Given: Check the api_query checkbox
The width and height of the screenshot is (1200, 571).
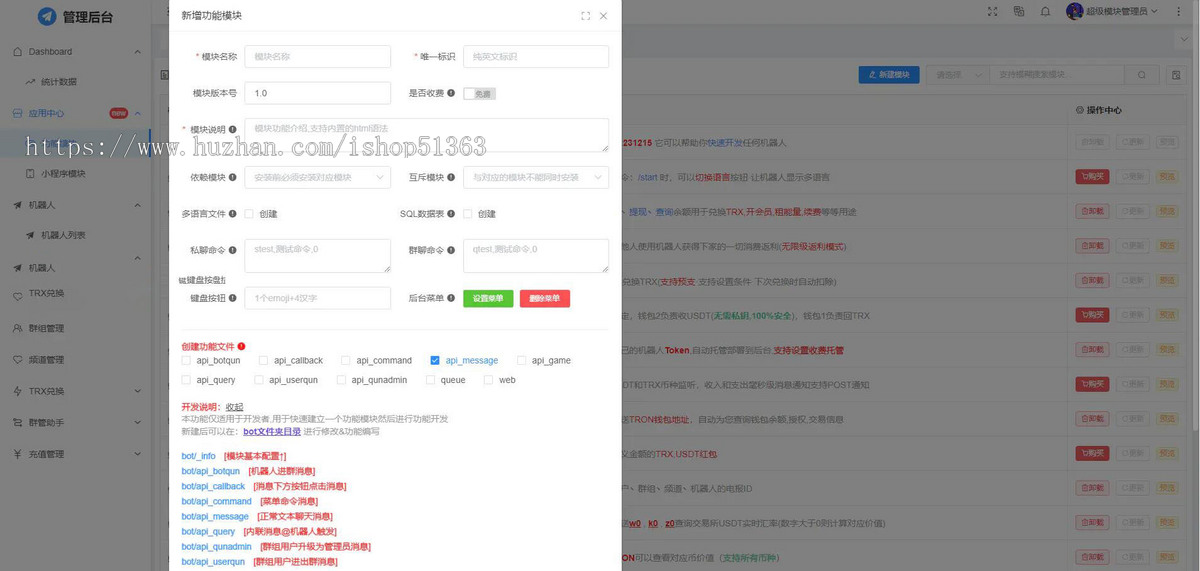Looking at the screenshot, I should click(x=186, y=380).
